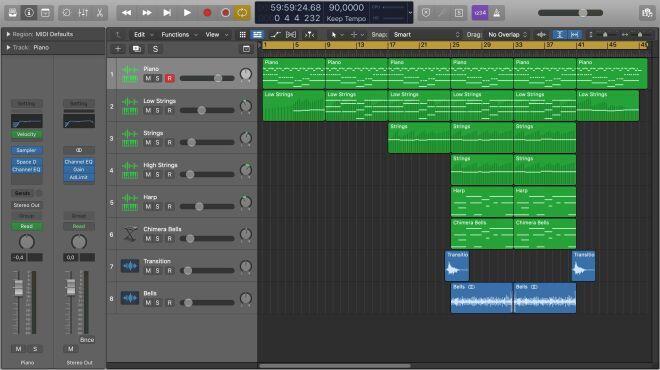Go to end of project

click(x=167, y=13)
